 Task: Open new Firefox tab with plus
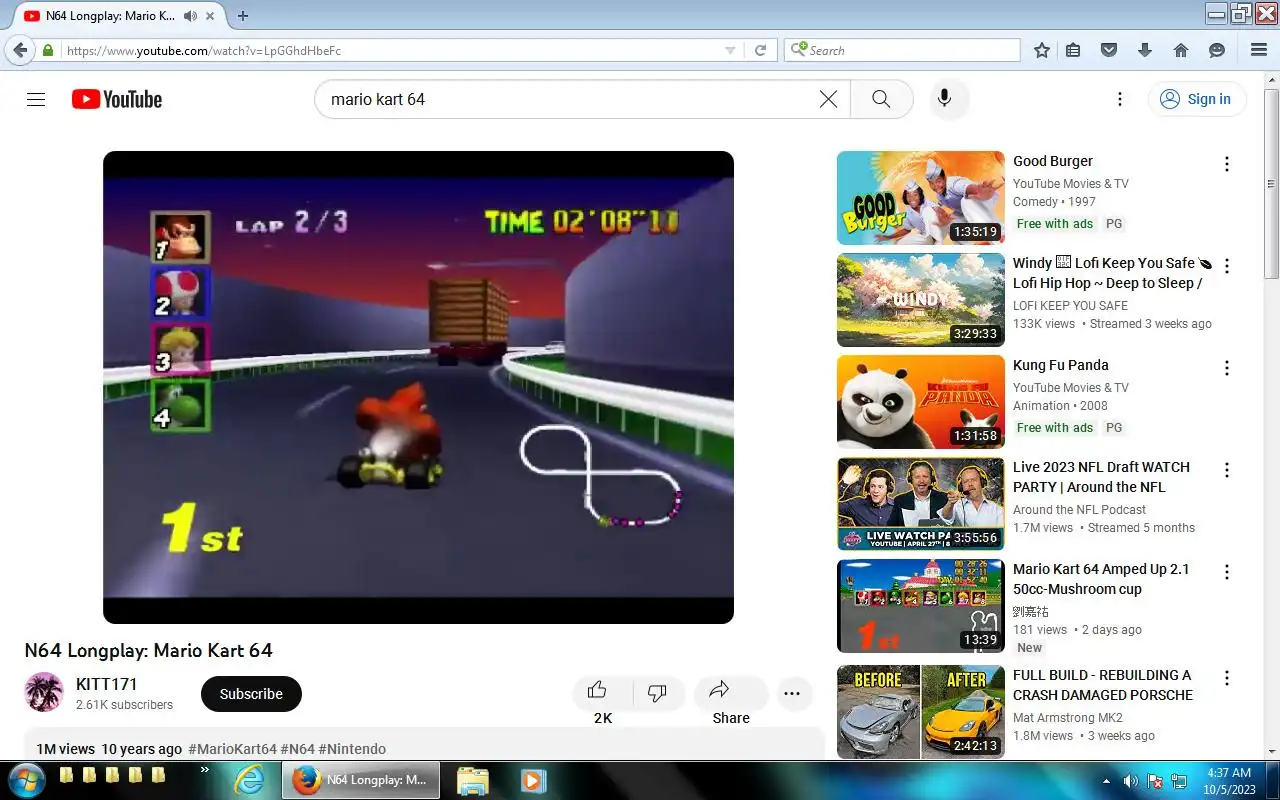(x=243, y=16)
